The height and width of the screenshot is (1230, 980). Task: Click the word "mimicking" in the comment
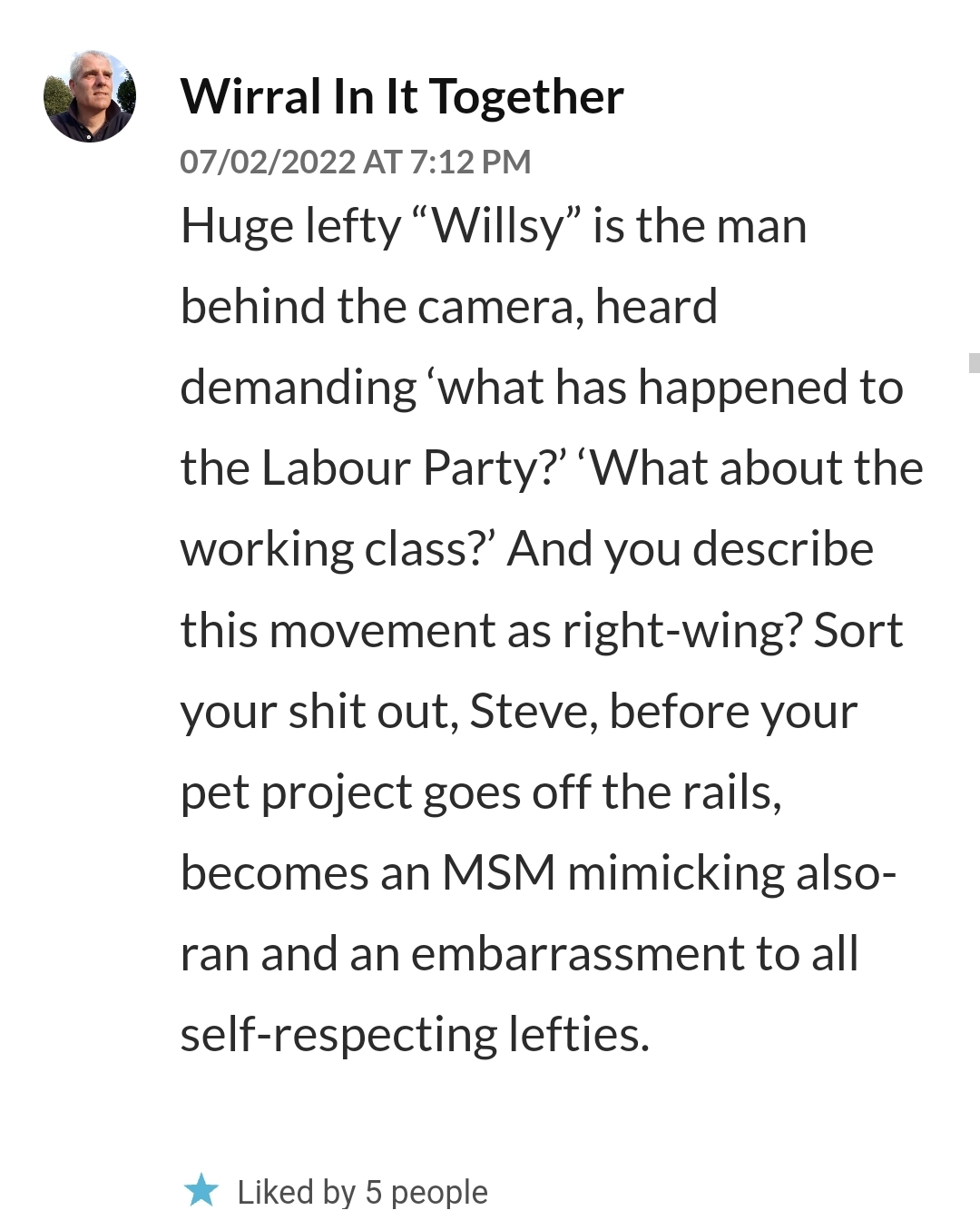coord(675,873)
